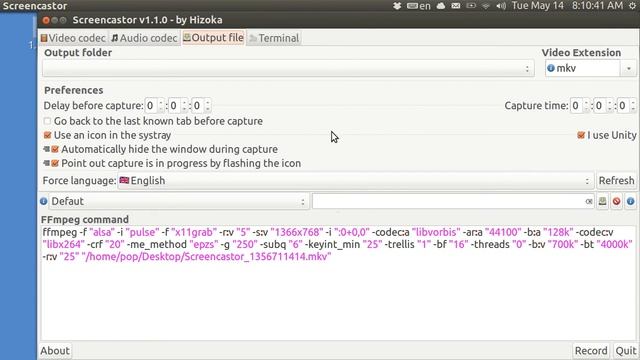
Task: Toggle Point out capture by flashing icon
Action: click(x=55, y=163)
